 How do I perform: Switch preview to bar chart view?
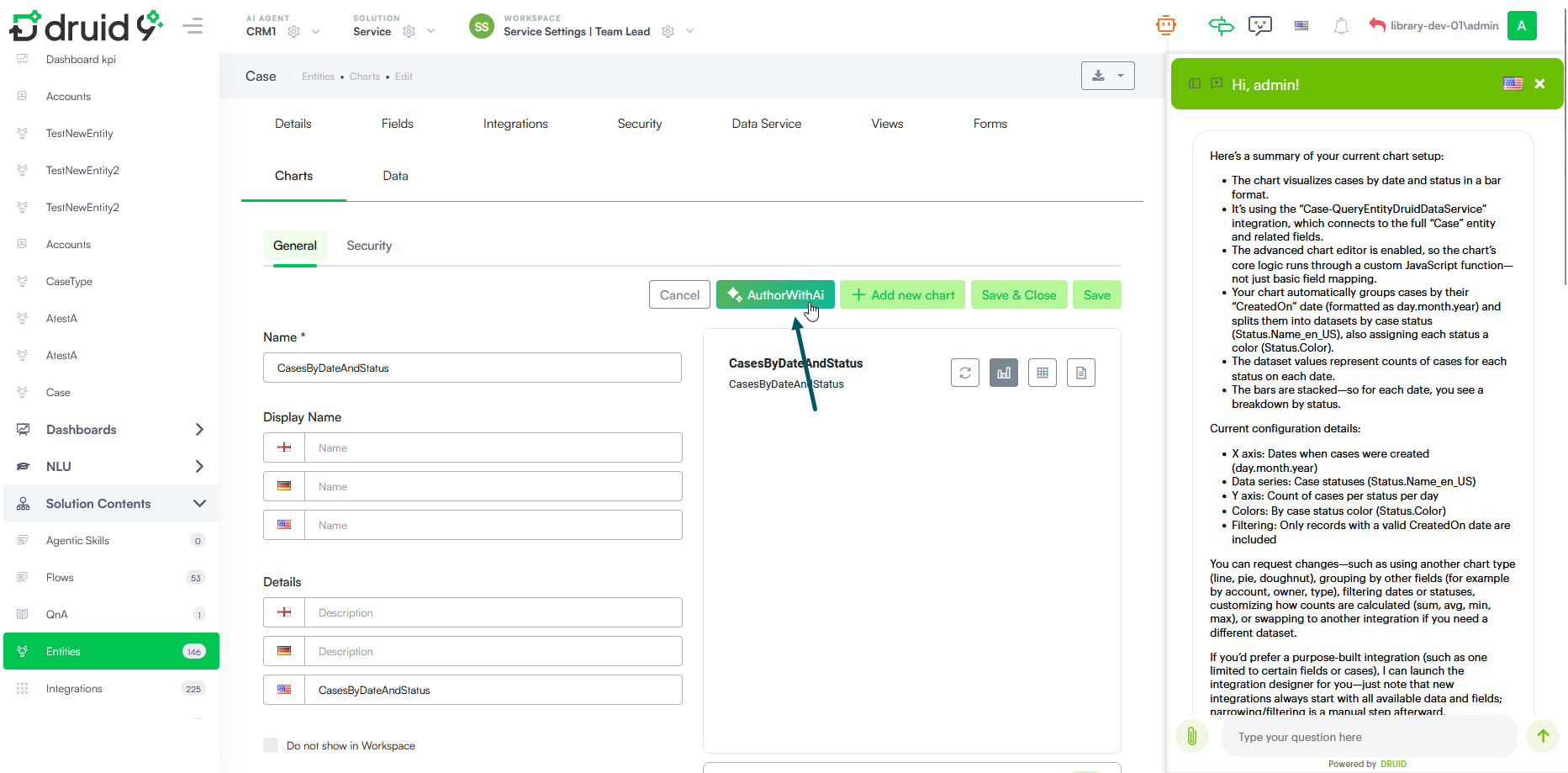pyautogui.click(x=1004, y=373)
